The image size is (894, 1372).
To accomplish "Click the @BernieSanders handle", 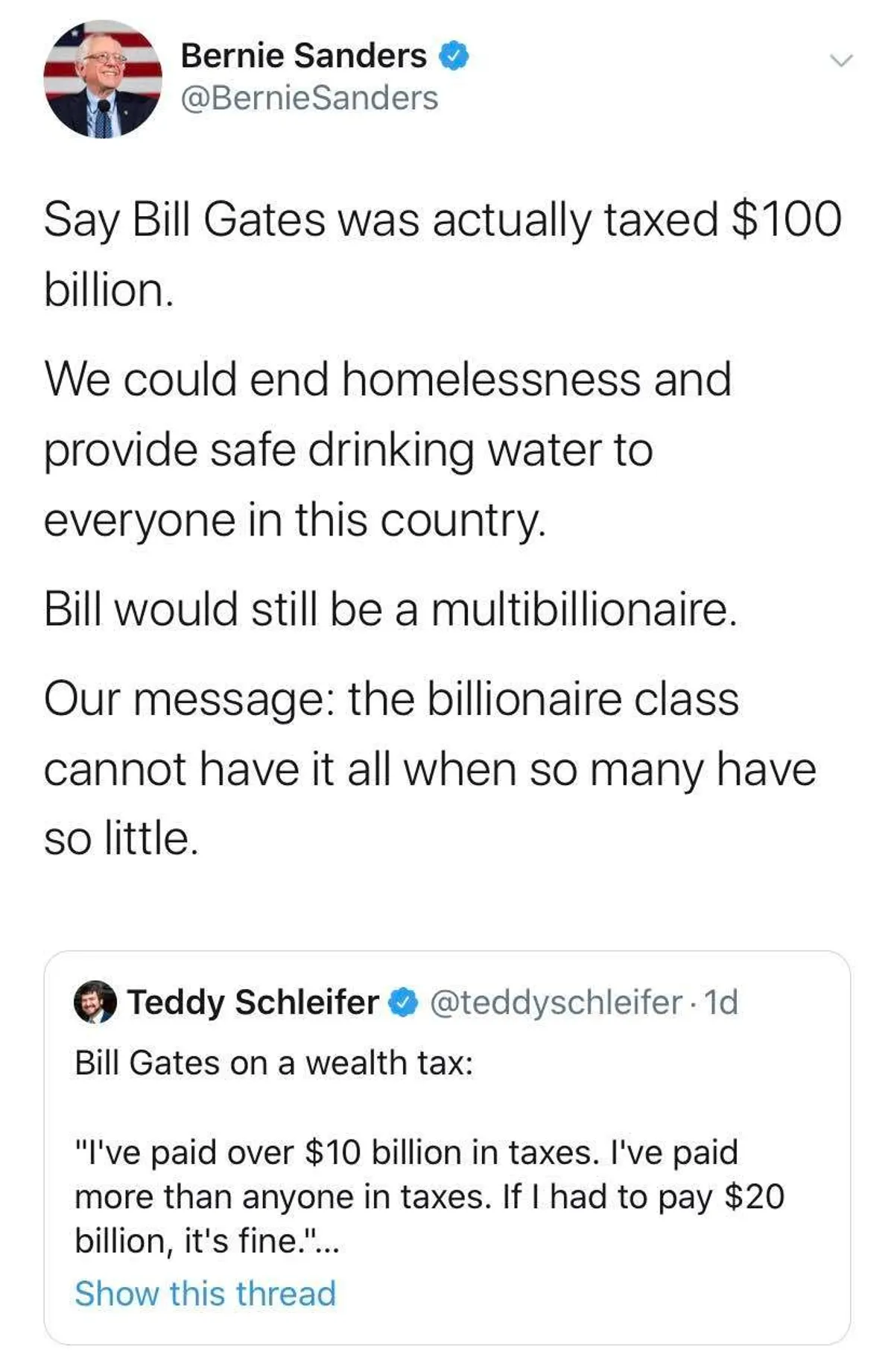I will coord(309,98).
